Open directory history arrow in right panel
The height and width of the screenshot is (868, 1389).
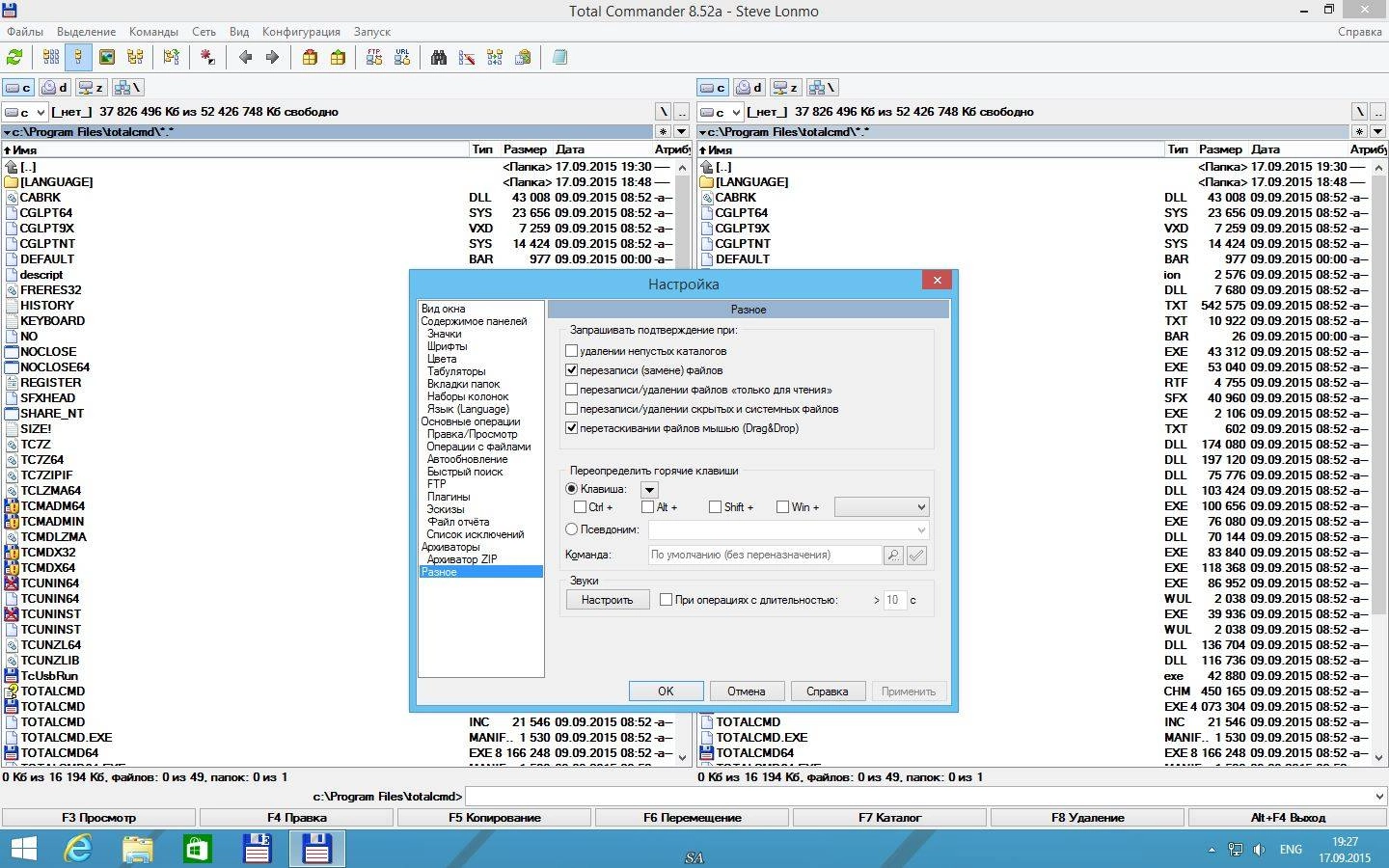point(1376,132)
